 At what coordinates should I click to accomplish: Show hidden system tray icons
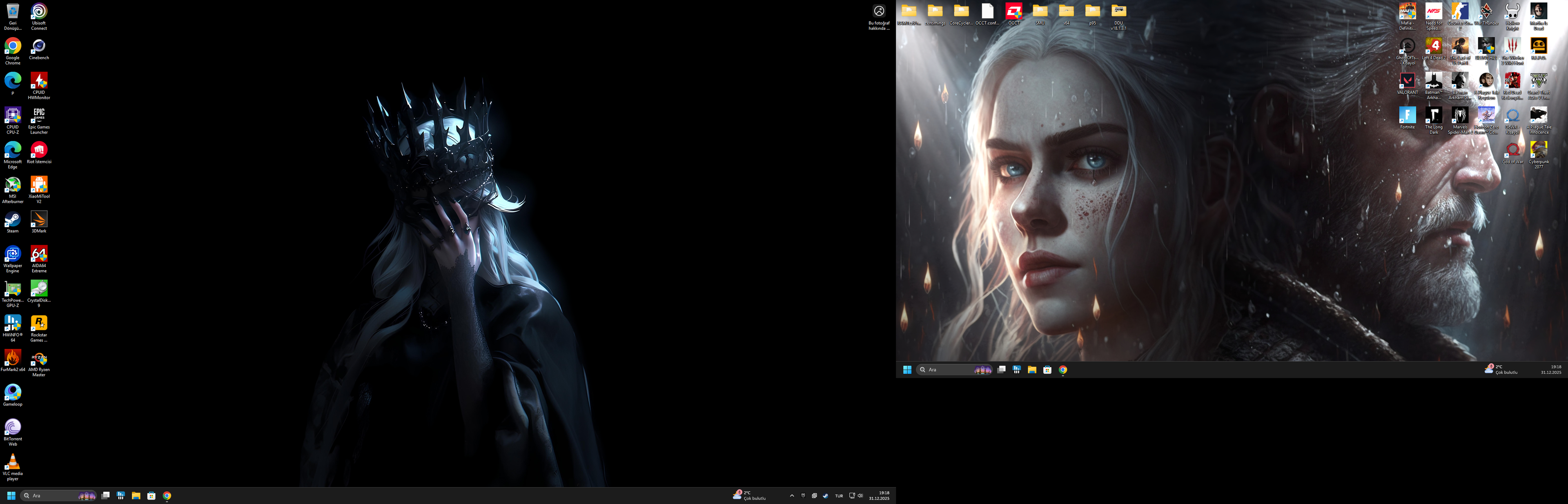(792, 495)
